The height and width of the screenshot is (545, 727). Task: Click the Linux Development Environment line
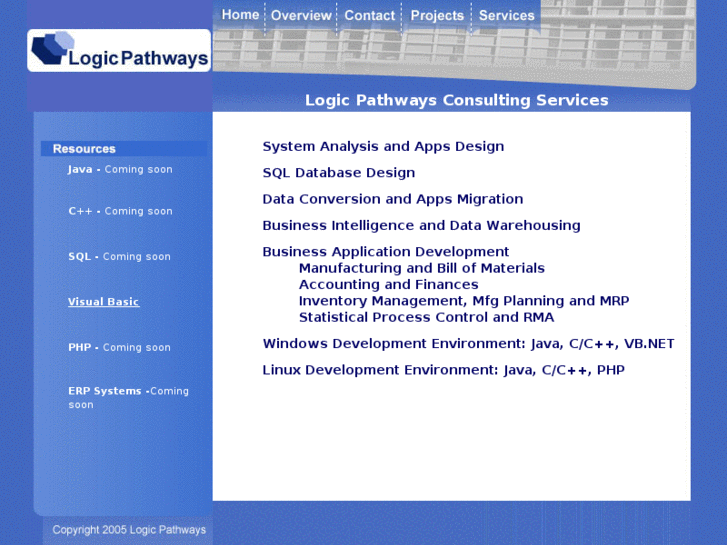[x=443, y=370]
